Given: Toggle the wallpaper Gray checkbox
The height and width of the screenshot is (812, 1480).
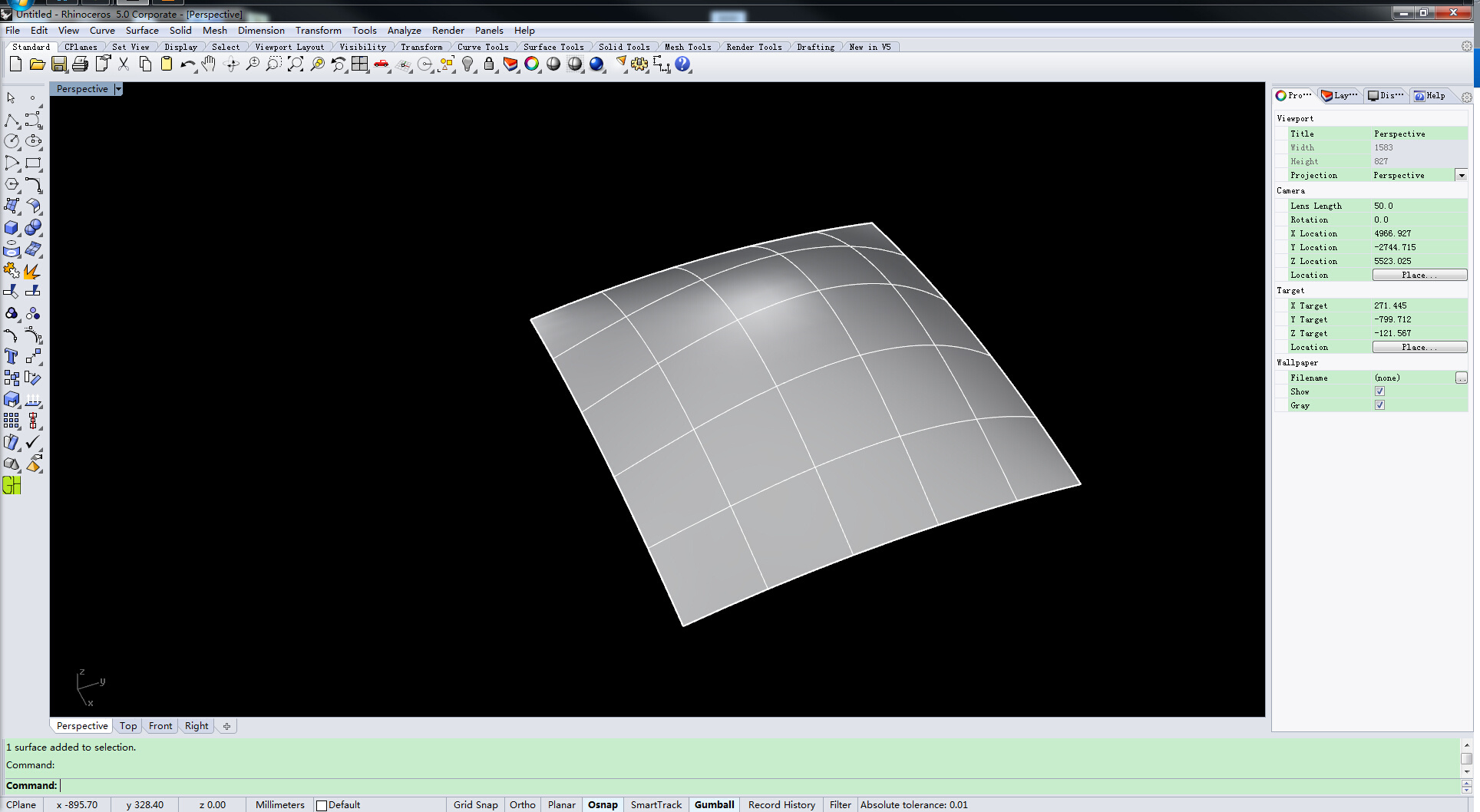Looking at the screenshot, I should [x=1379, y=405].
